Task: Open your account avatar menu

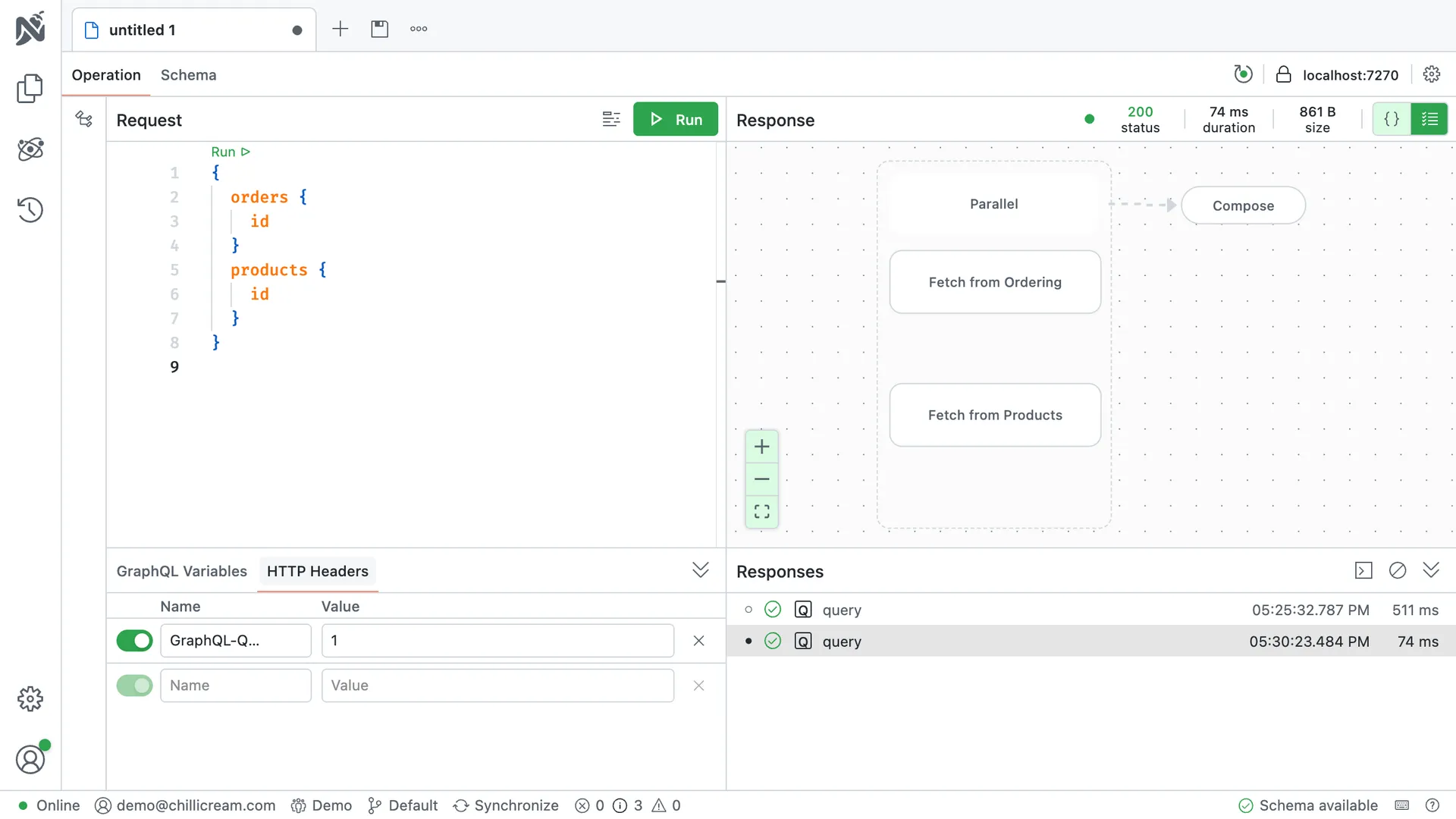Action: (30, 758)
